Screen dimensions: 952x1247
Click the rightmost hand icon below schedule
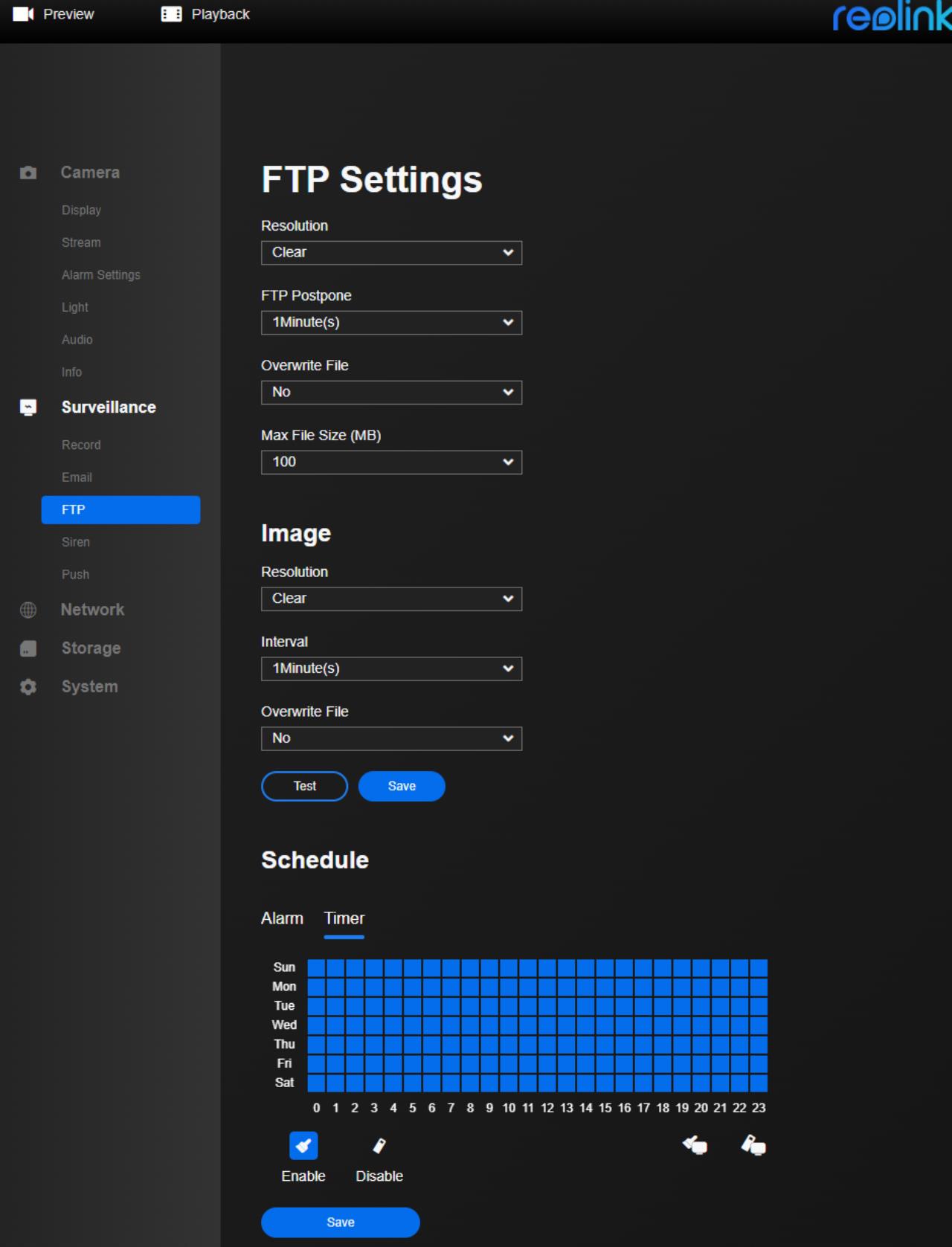[753, 1145]
